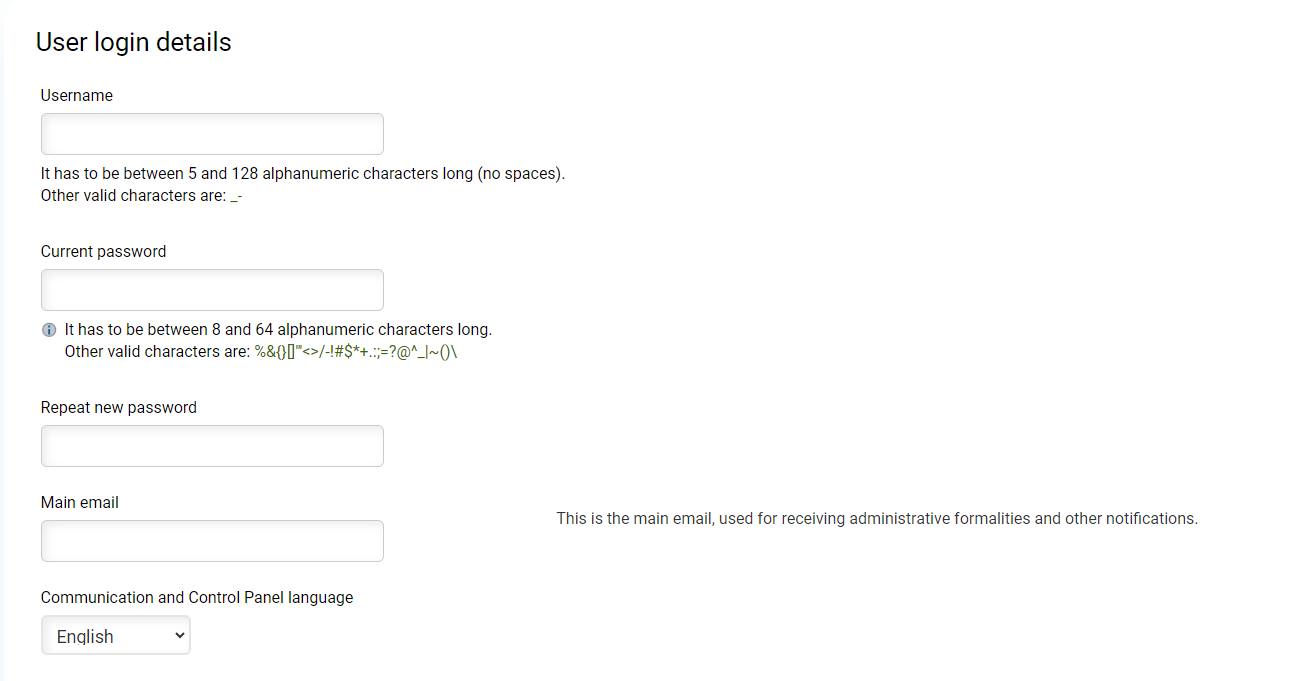The height and width of the screenshot is (681, 1304).
Task: Click the username 5 to 128 characters hint
Action: [303, 174]
